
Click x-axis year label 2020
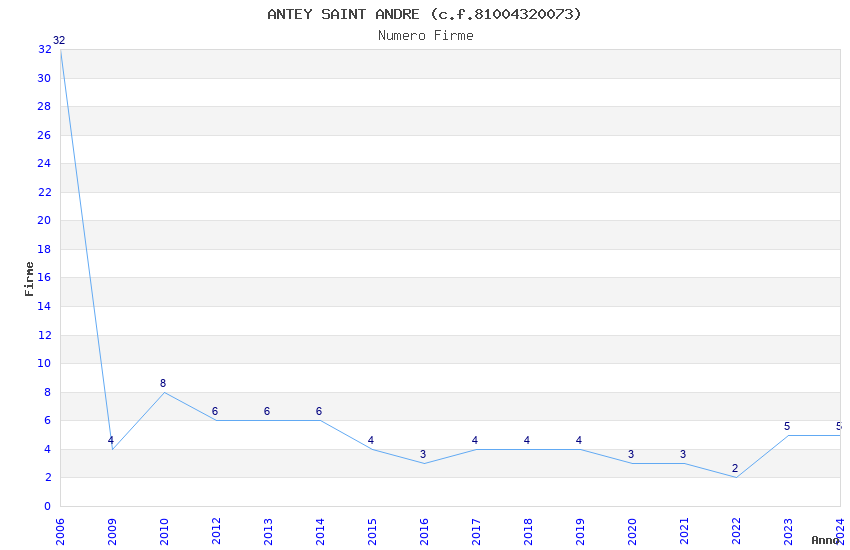click(633, 532)
